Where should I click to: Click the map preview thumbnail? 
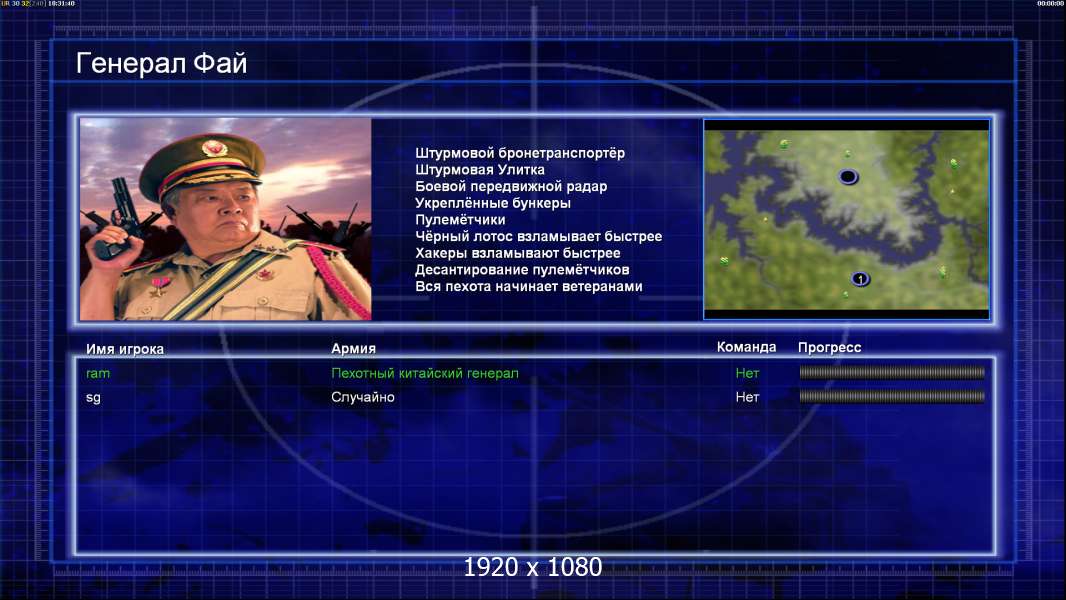(x=846, y=219)
